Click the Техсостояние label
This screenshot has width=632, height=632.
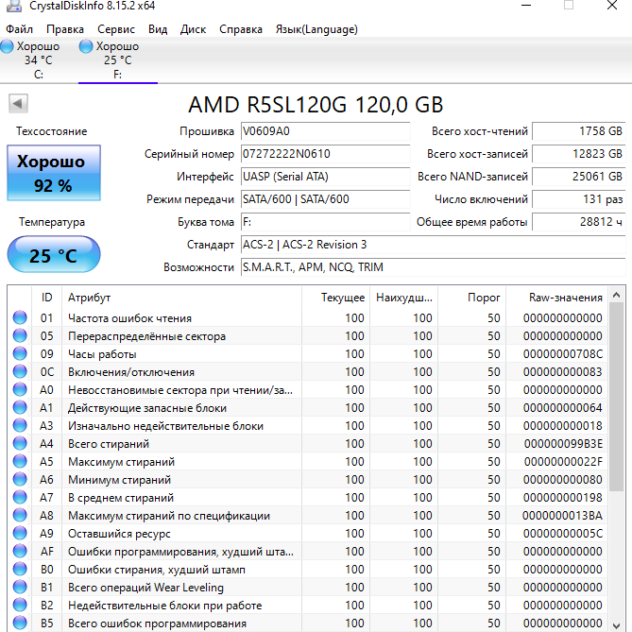pos(52,131)
